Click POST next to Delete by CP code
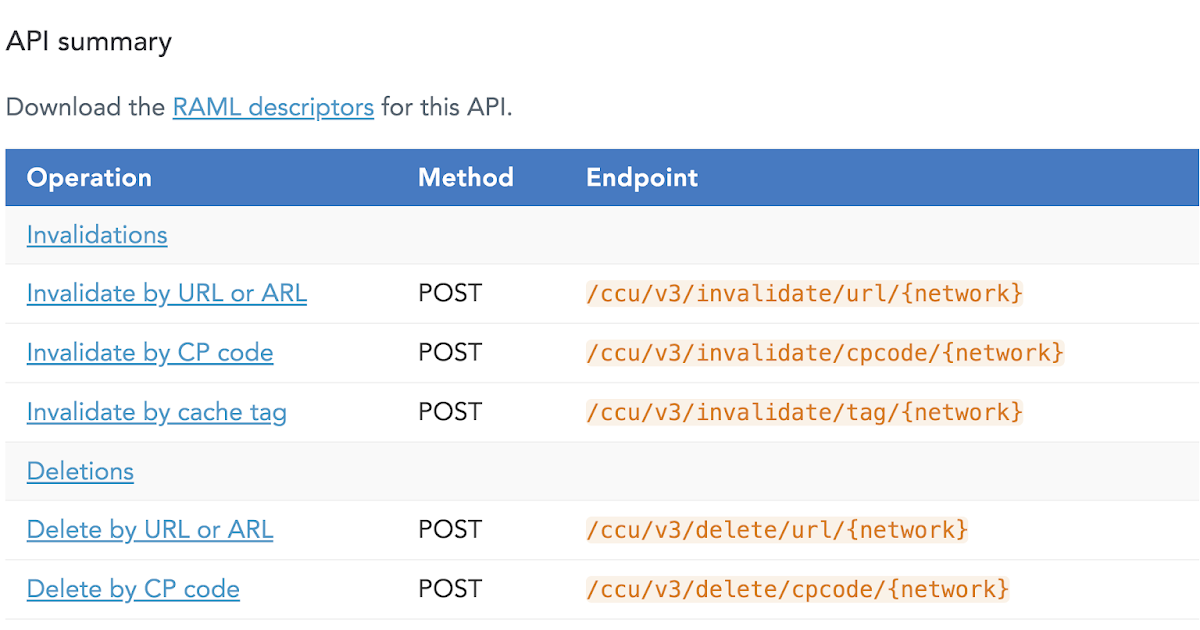Viewport: 1200px width, 630px height. pos(450,589)
